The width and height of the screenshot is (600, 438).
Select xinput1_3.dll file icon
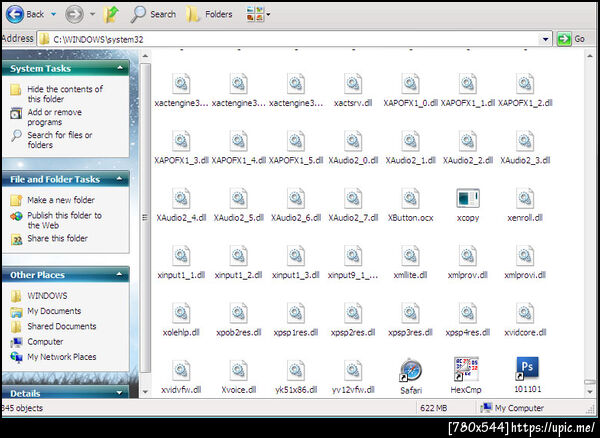(296, 256)
